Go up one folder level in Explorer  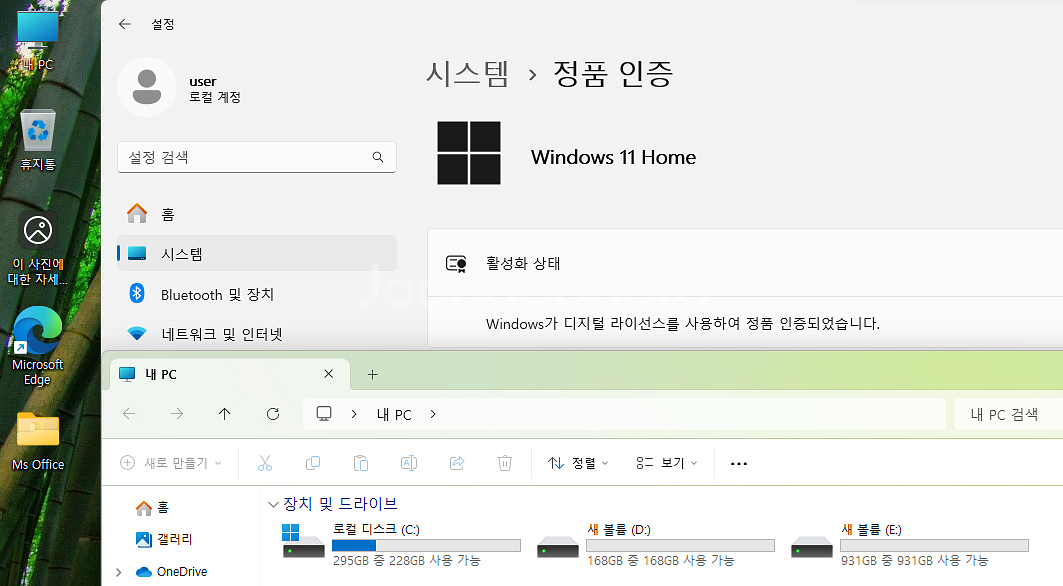(224, 414)
